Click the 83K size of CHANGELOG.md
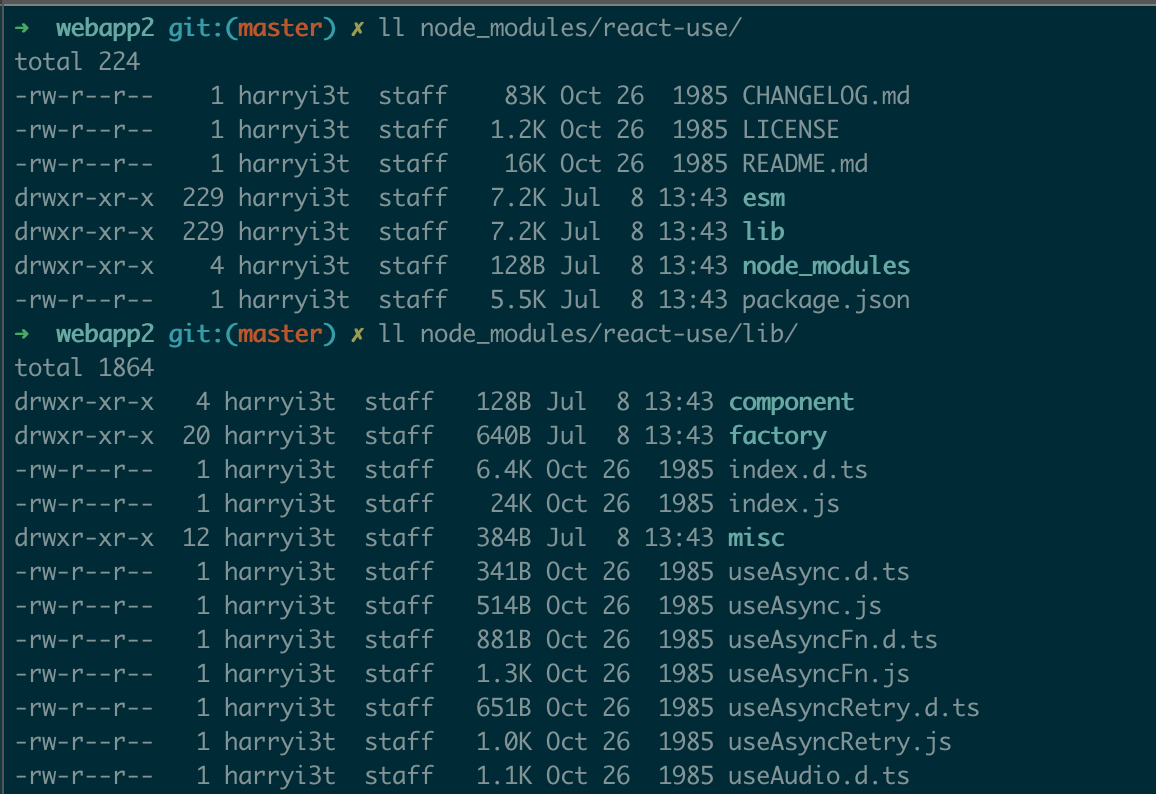 pyautogui.click(x=526, y=96)
